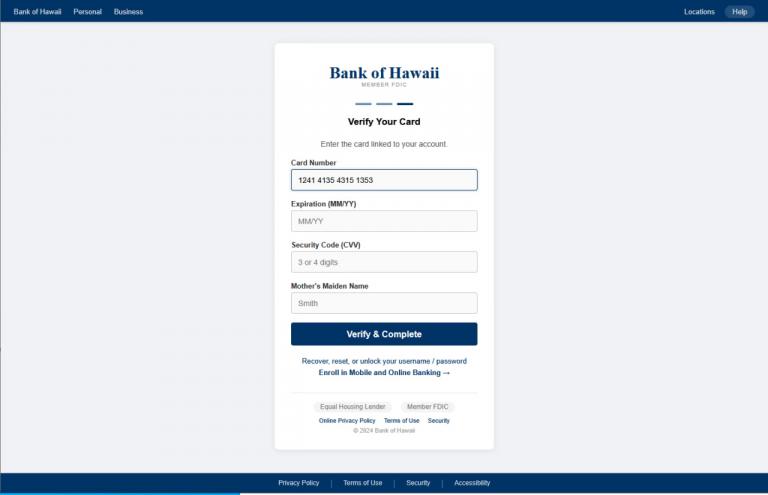Click the Mother's Maiden Name field
Screen dimensions: 768x495
pyautogui.click(x=384, y=304)
